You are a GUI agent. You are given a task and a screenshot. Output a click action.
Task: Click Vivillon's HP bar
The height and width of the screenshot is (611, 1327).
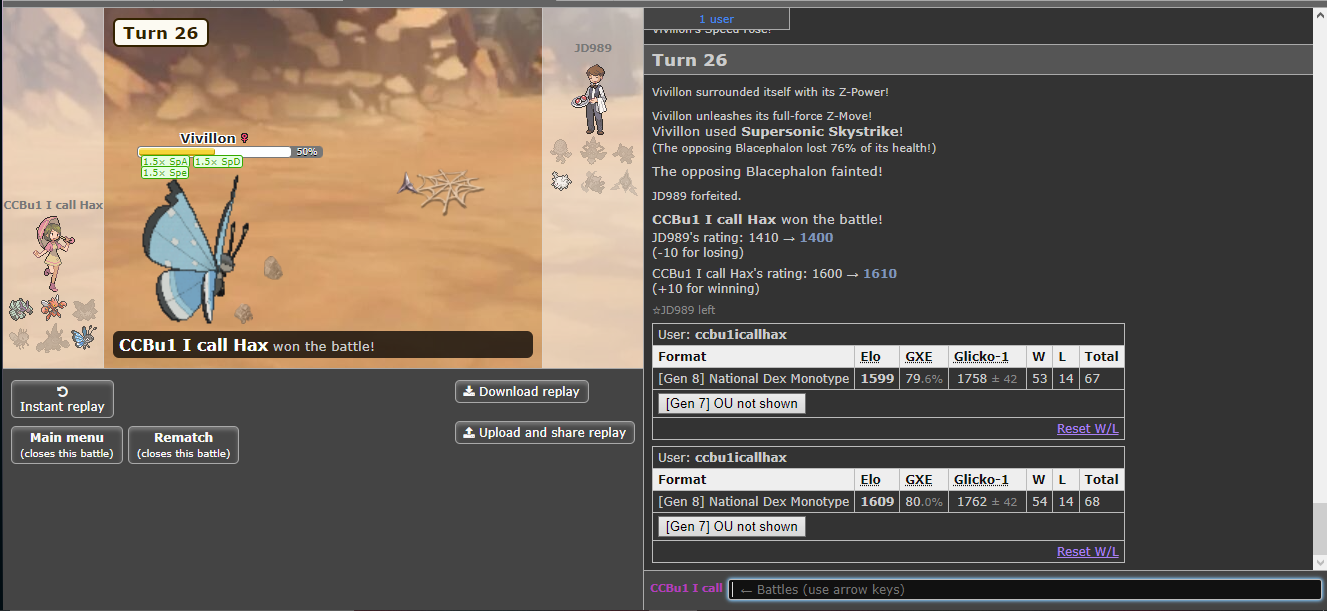click(x=214, y=152)
